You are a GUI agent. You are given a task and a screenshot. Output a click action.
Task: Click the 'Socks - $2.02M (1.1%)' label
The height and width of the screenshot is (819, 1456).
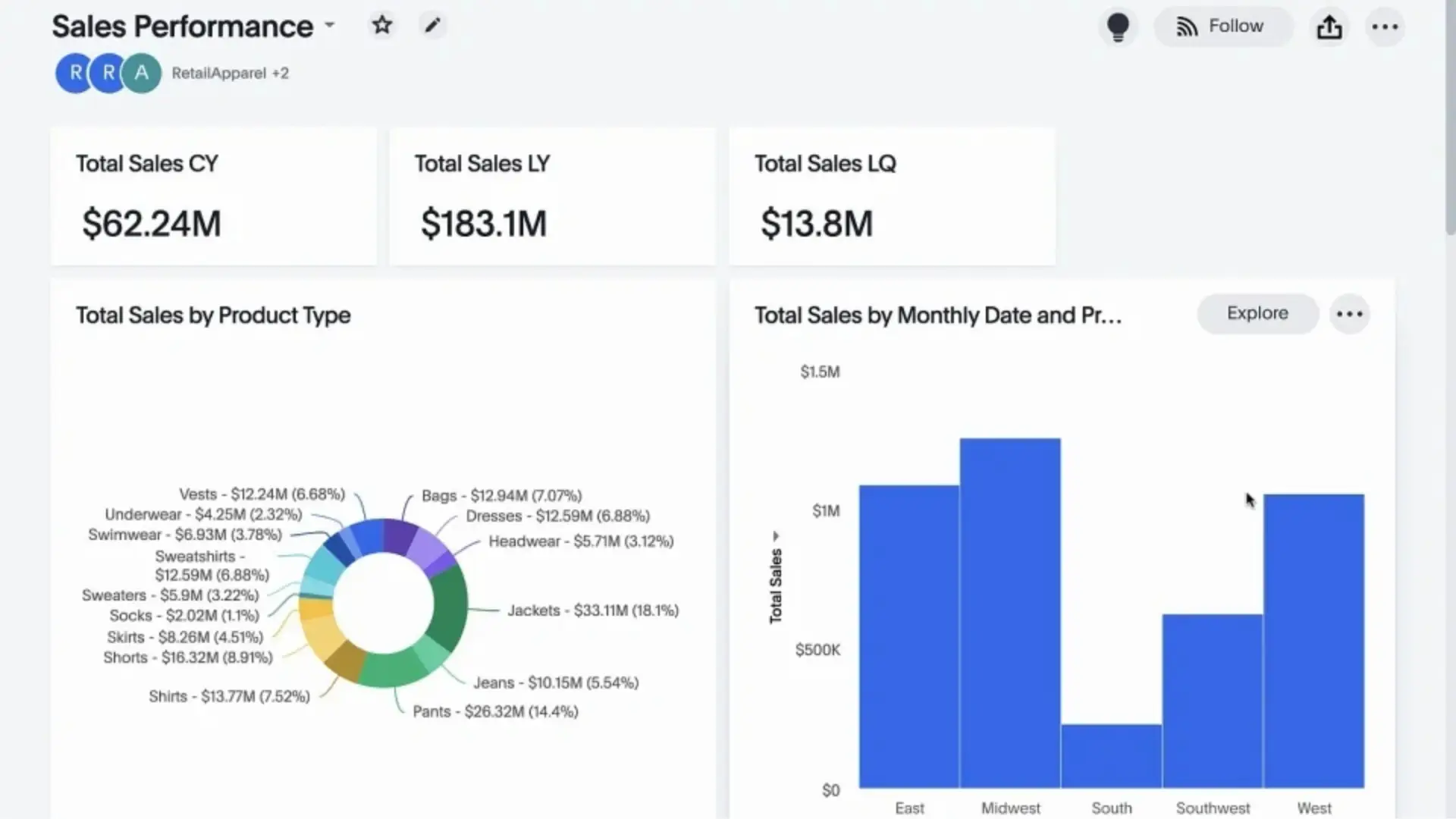[x=184, y=616]
